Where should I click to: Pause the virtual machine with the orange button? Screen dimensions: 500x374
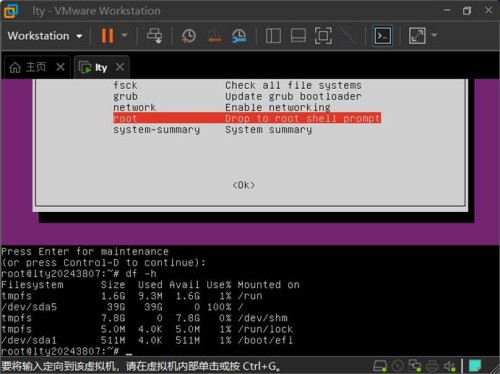tap(107, 36)
